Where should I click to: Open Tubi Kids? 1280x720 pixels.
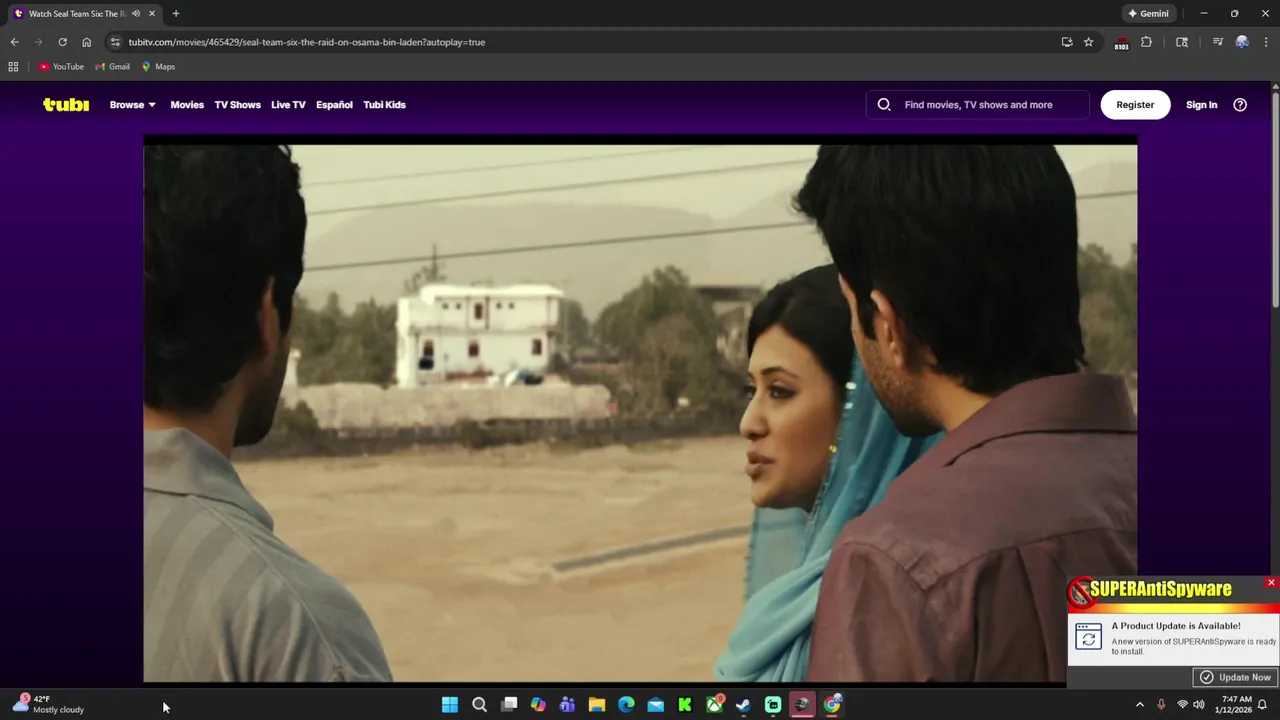point(384,104)
